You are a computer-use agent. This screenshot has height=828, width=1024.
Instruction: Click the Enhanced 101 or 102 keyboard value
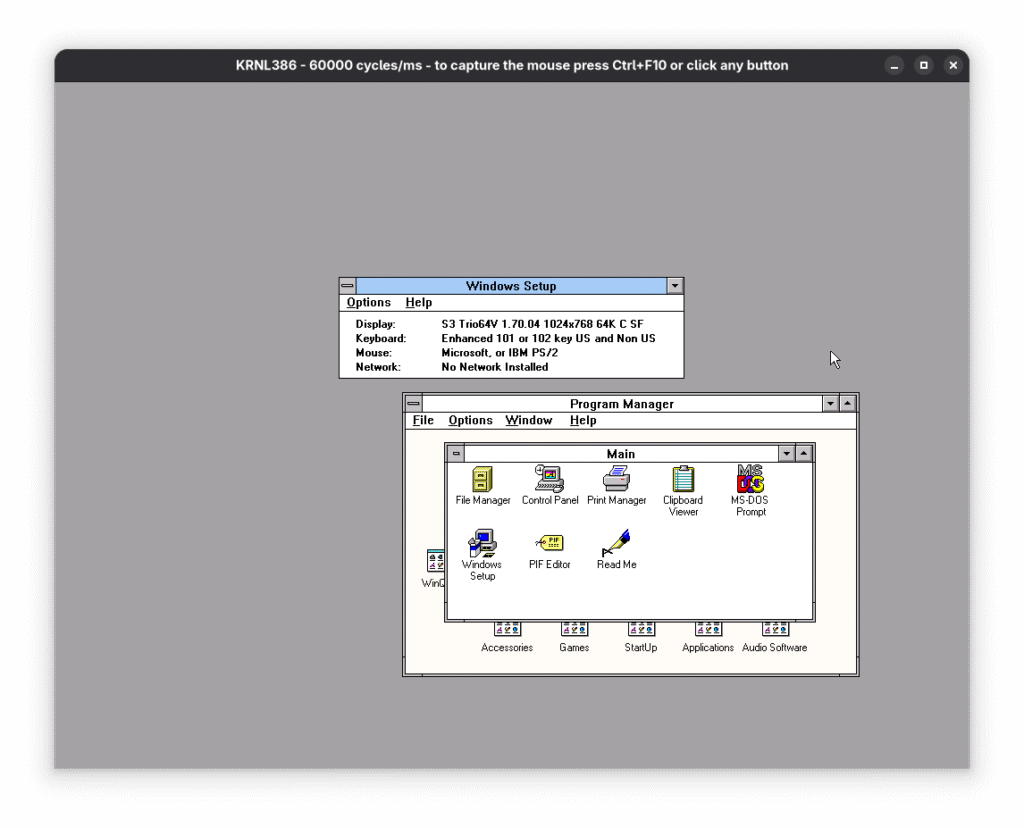point(549,338)
